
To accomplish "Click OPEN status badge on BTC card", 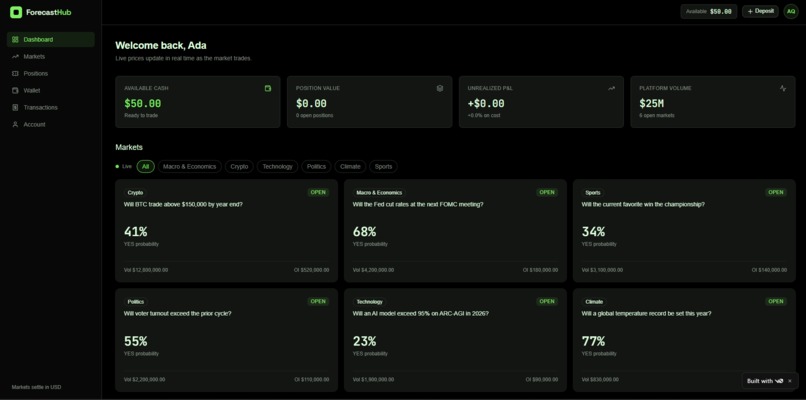I will pos(318,192).
